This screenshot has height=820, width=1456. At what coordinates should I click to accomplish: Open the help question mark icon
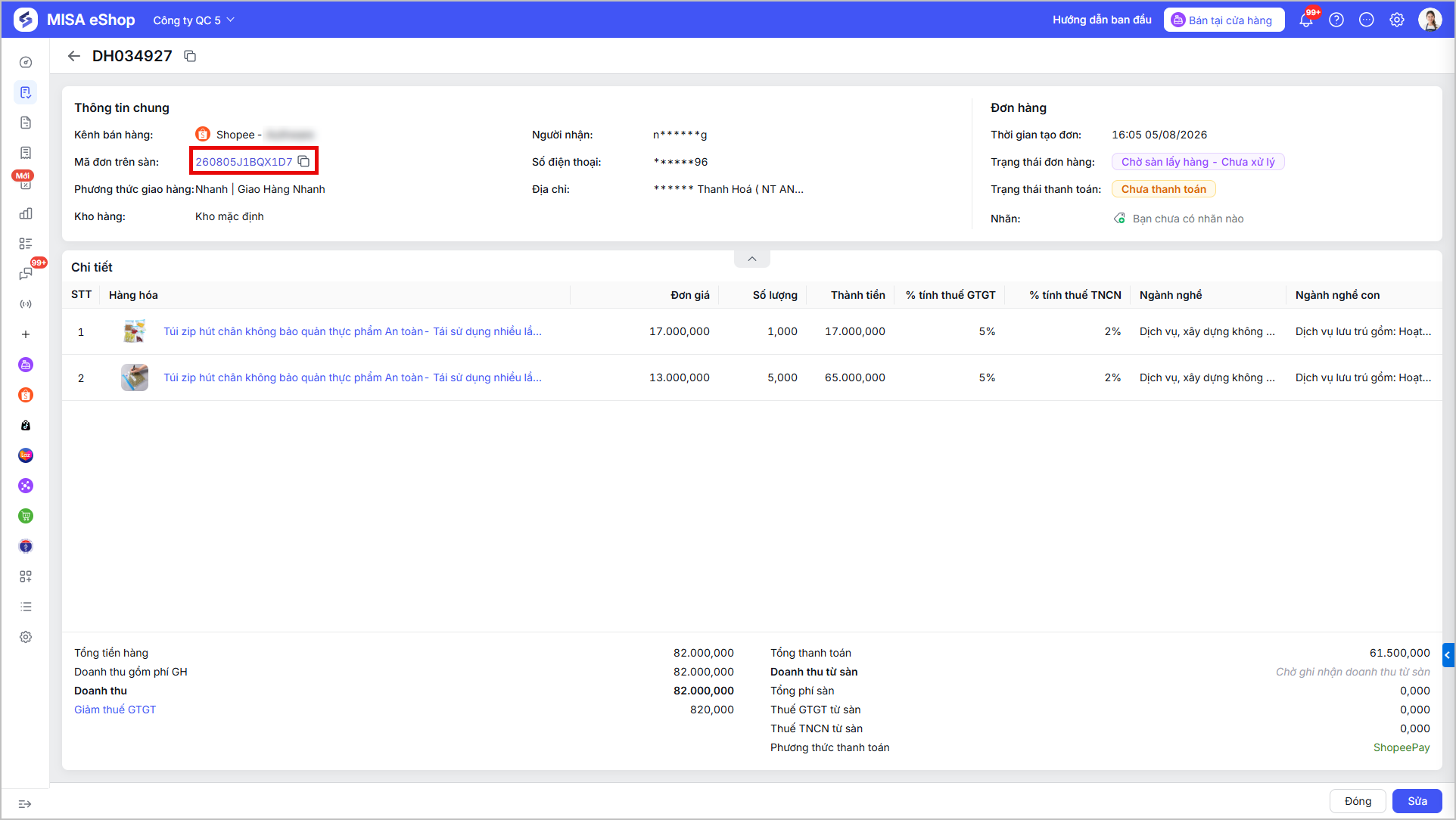(1336, 20)
